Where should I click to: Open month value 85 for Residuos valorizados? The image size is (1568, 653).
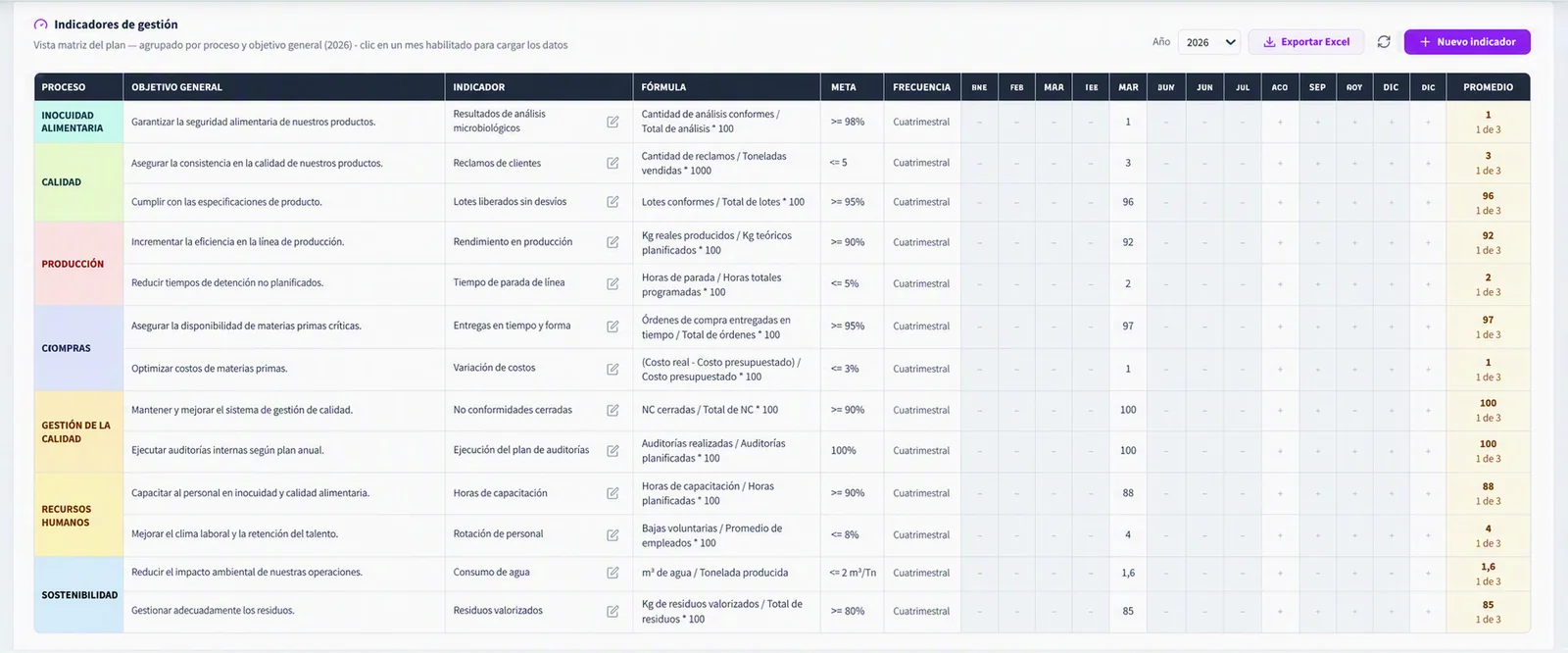tap(1128, 611)
